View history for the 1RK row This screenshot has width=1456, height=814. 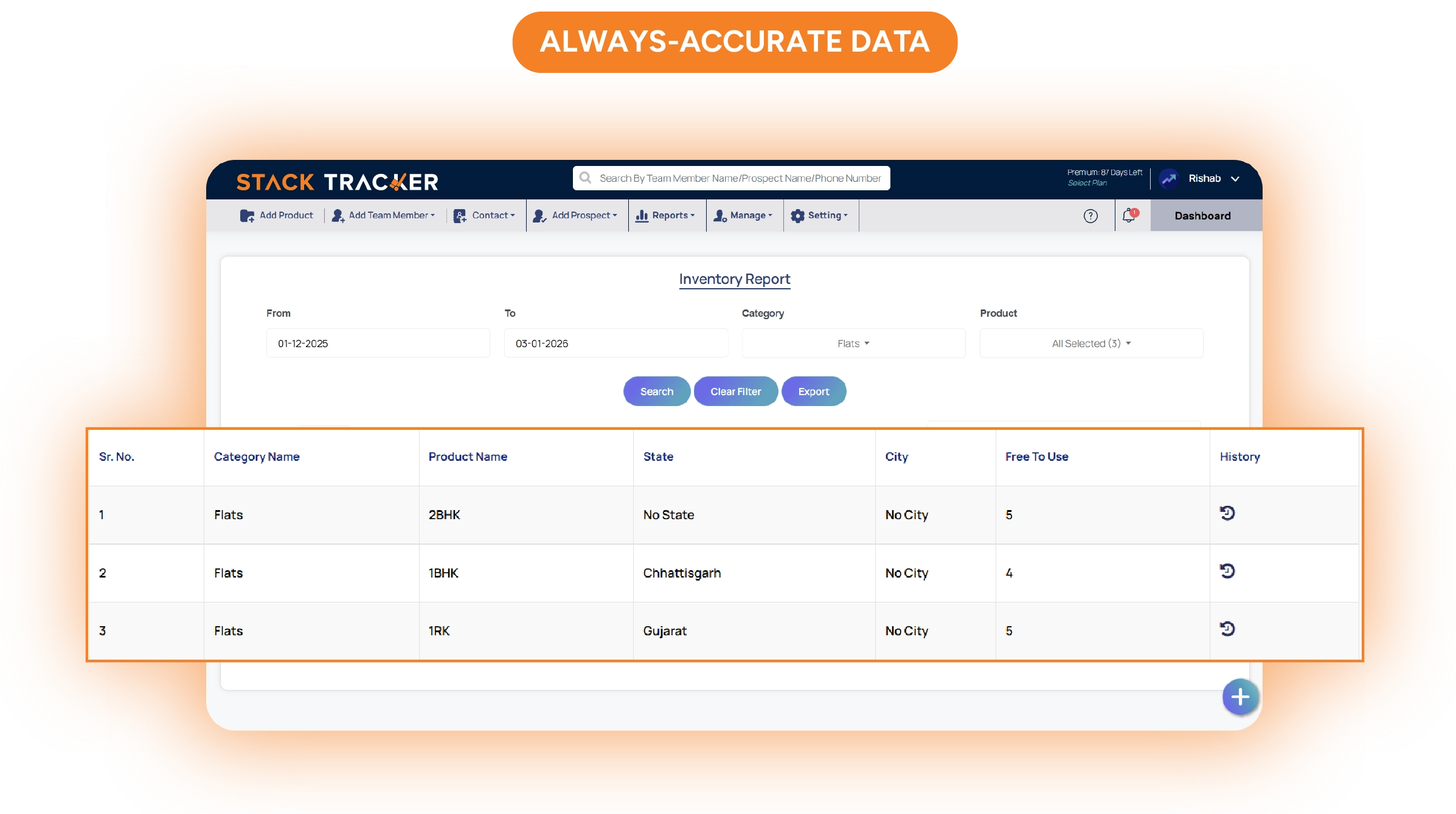pyautogui.click(x=1227, y=629)
